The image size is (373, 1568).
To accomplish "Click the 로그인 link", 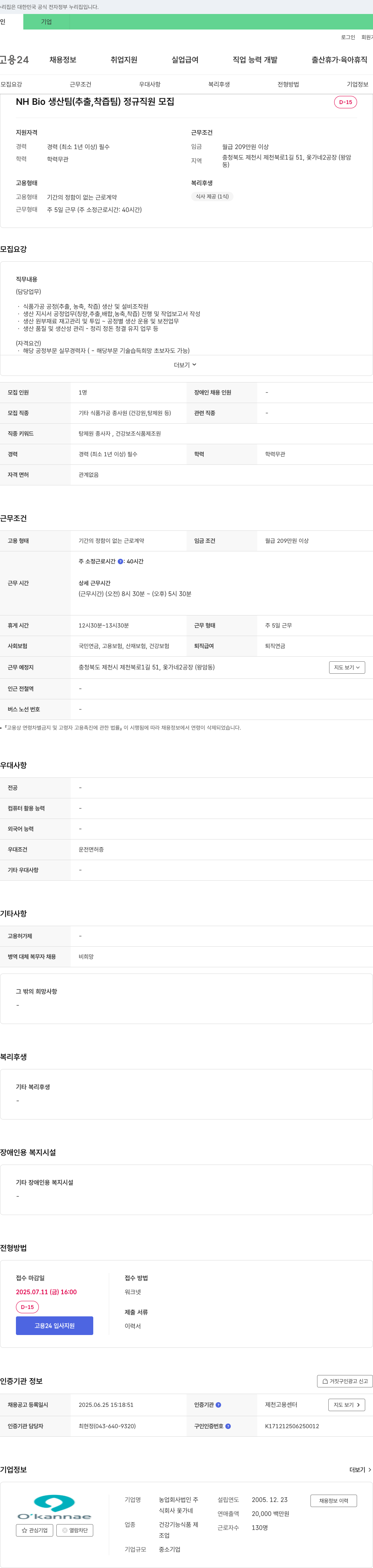I will pyautogui.click(x=348, y=37).
